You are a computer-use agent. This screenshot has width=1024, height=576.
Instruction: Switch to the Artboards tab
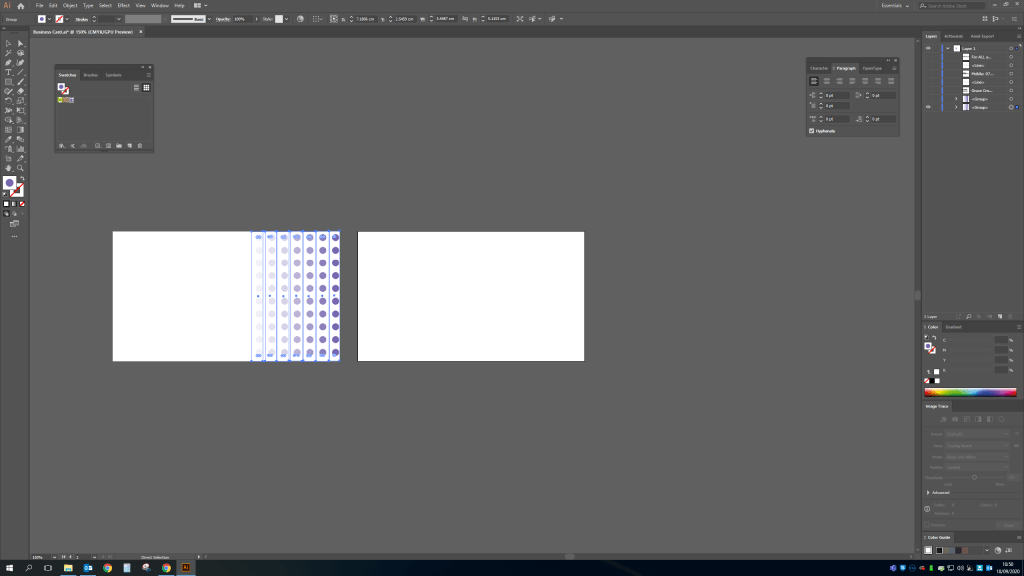pyautogui.click(x=953, y=36)
